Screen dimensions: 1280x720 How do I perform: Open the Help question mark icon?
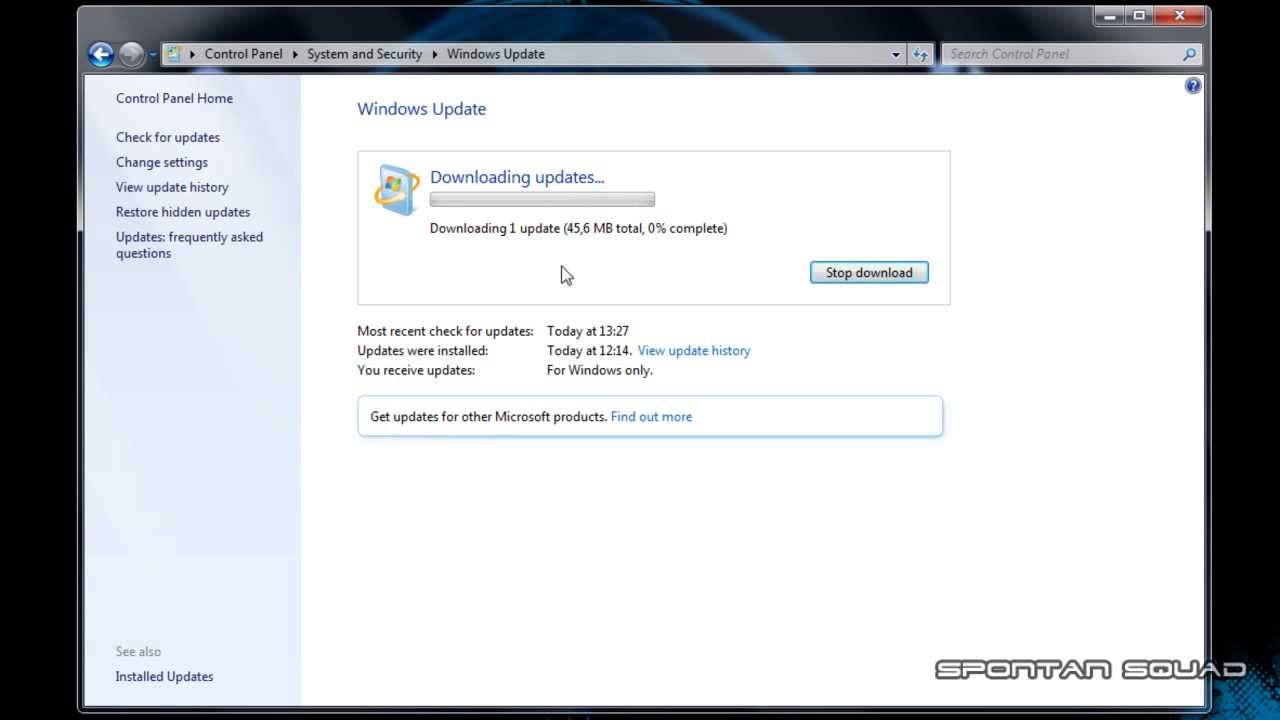coord(1193,86)
